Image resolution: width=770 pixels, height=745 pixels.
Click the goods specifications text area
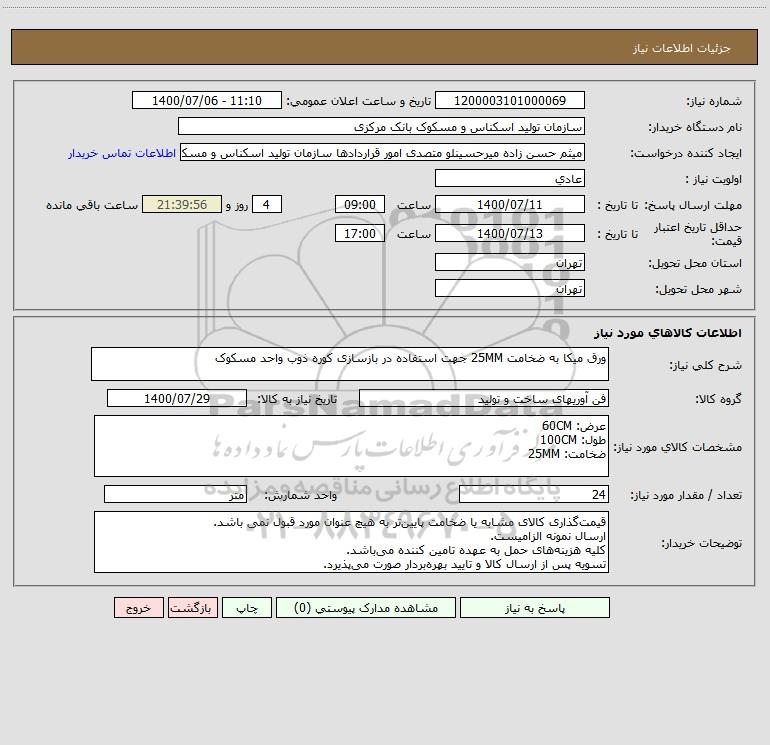coord(351,446)
